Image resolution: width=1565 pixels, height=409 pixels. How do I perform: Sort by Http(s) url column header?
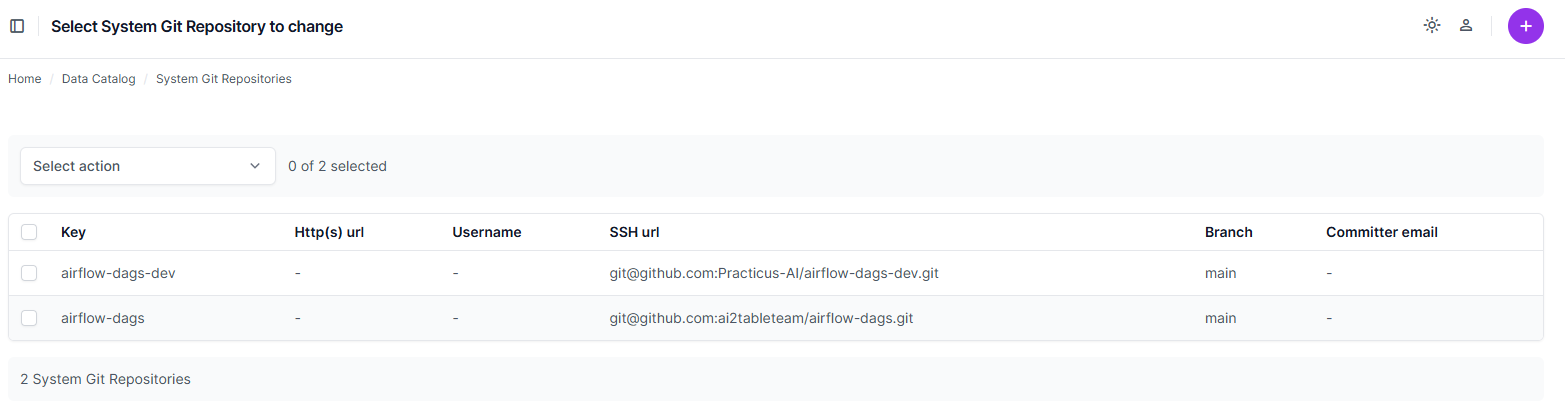click(329, 232)
